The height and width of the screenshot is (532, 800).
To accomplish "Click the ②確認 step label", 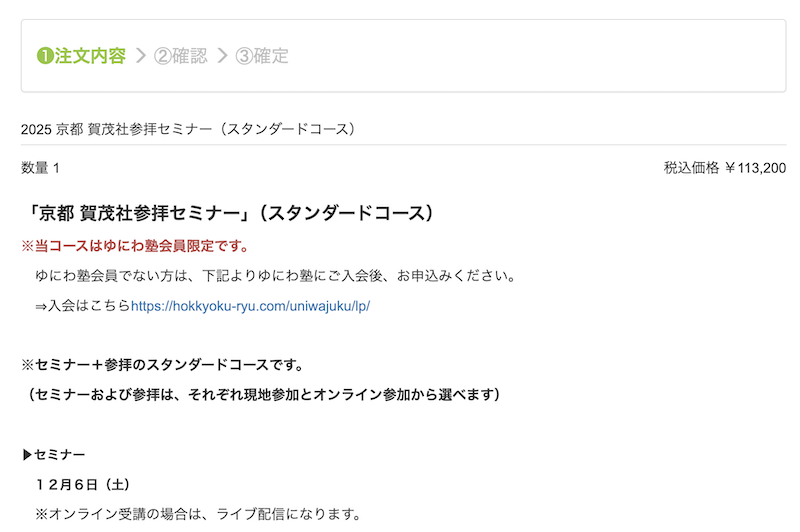I will click(x=180, y=56).
